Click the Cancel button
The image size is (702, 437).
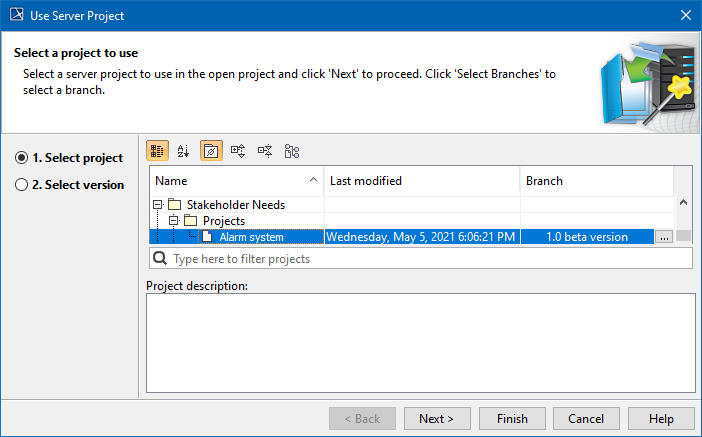click(x=586, y=418)
